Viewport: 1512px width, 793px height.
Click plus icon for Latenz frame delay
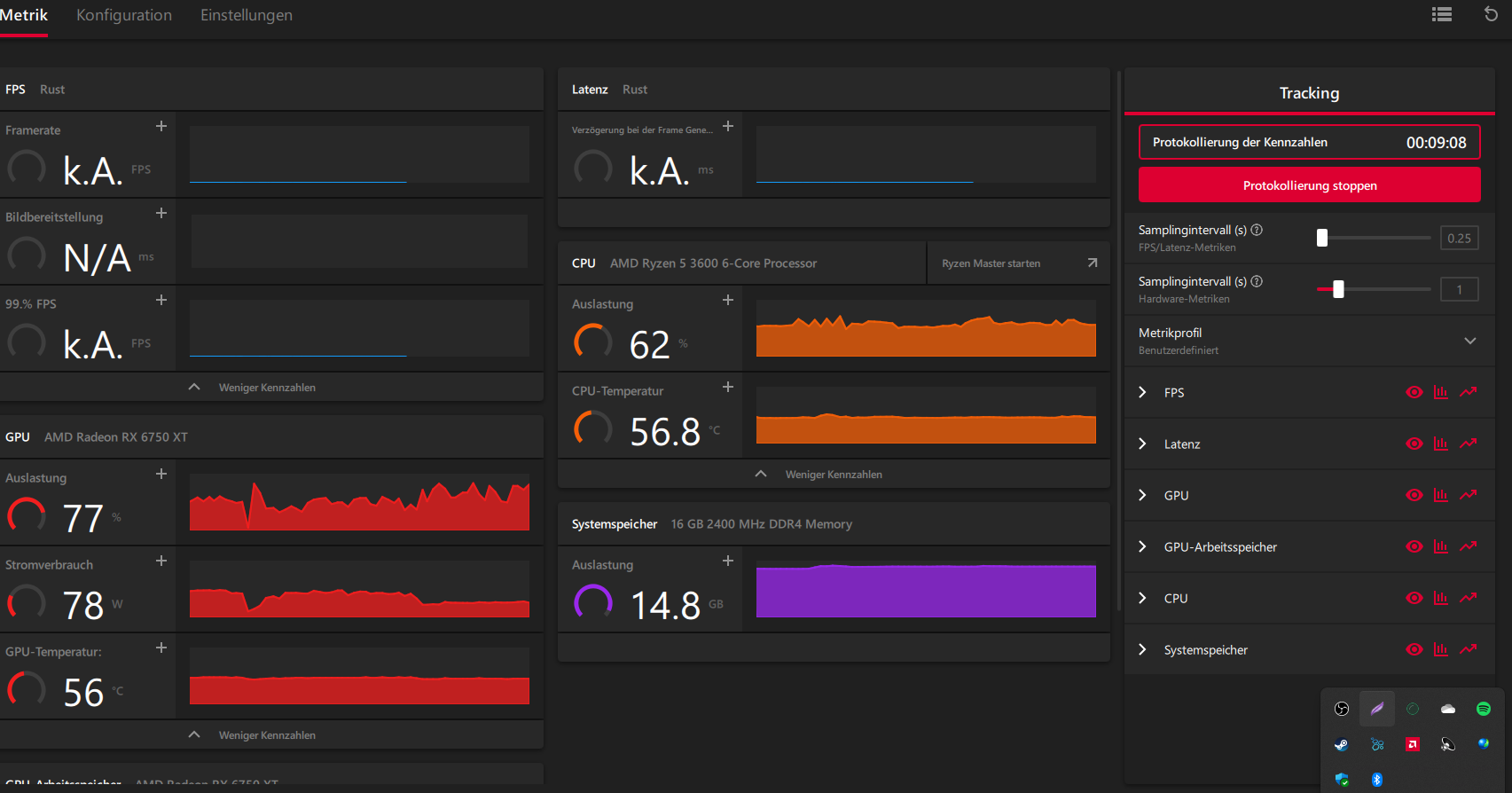728,126
